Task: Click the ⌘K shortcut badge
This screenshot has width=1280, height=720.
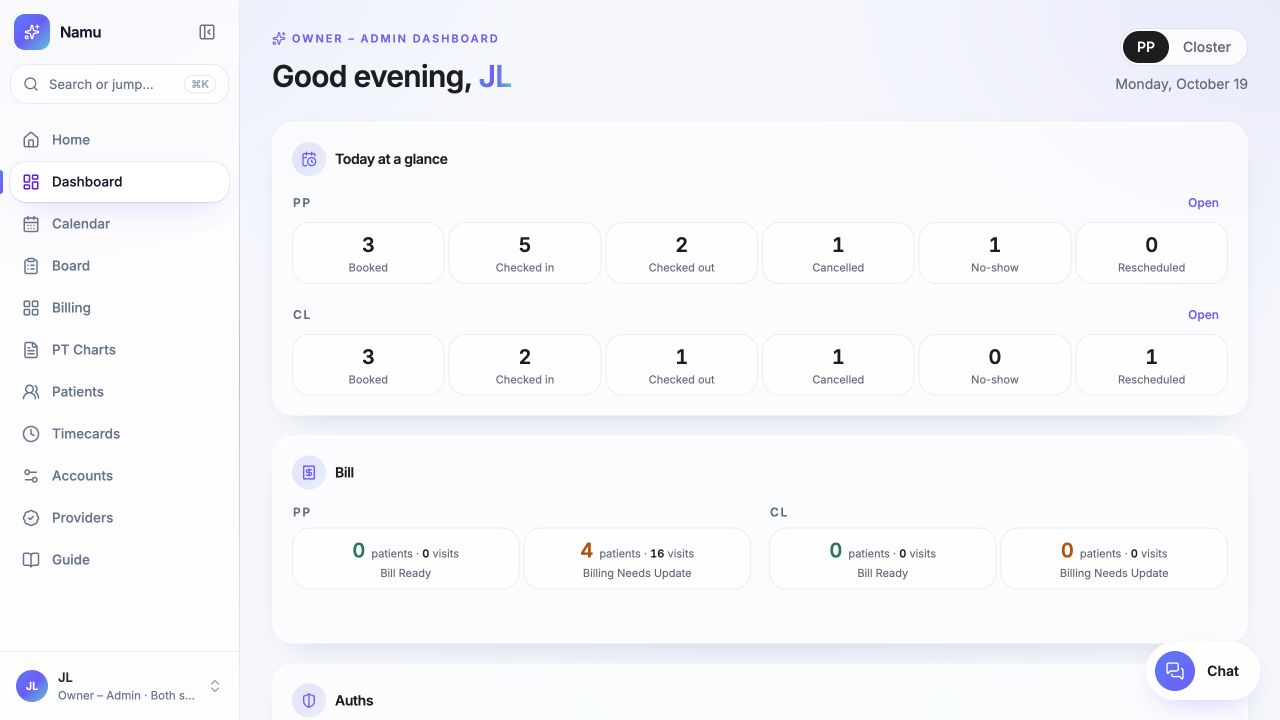Action: [x=200, y=84]
